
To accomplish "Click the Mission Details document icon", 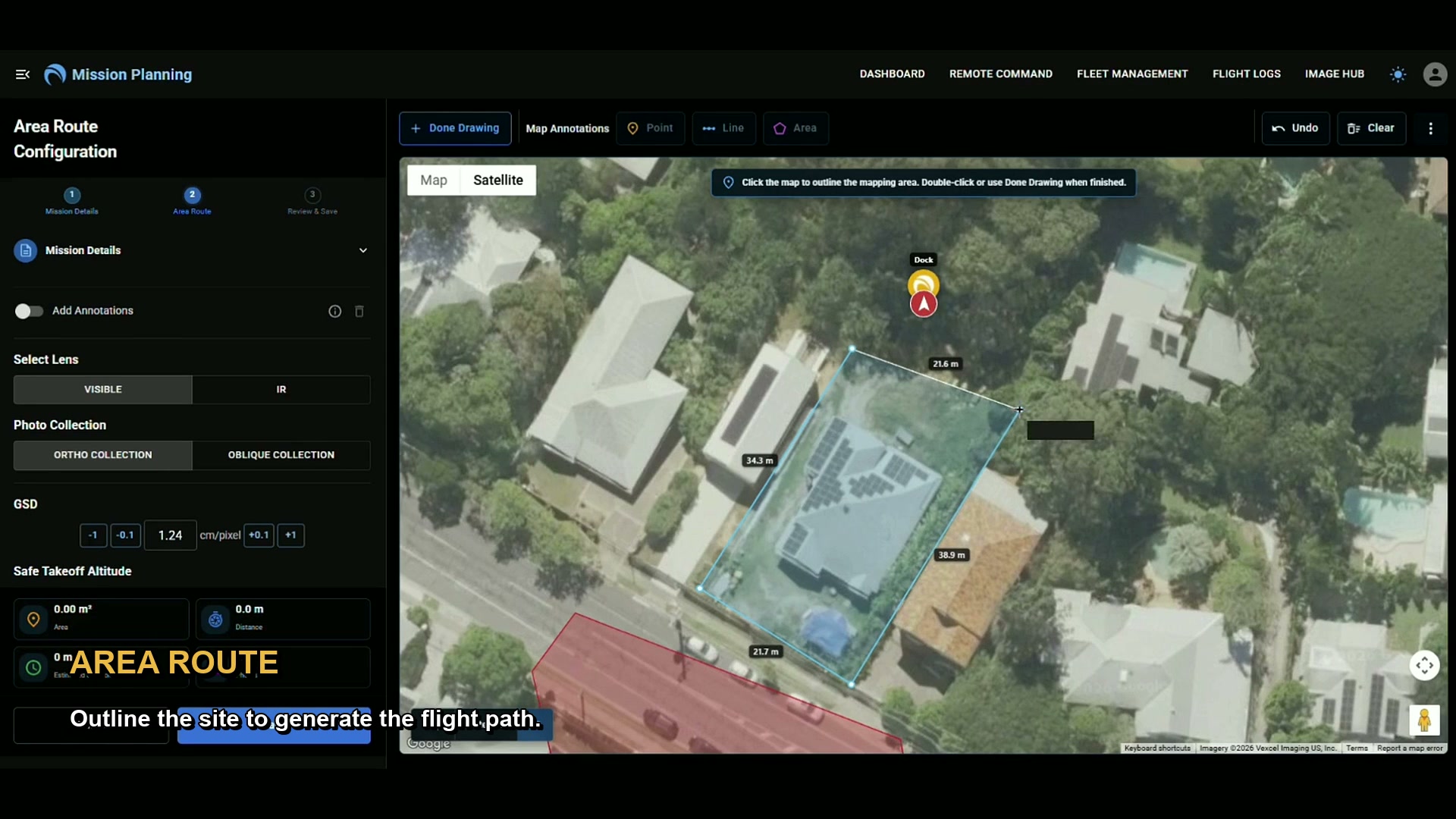I will [25, 250].
